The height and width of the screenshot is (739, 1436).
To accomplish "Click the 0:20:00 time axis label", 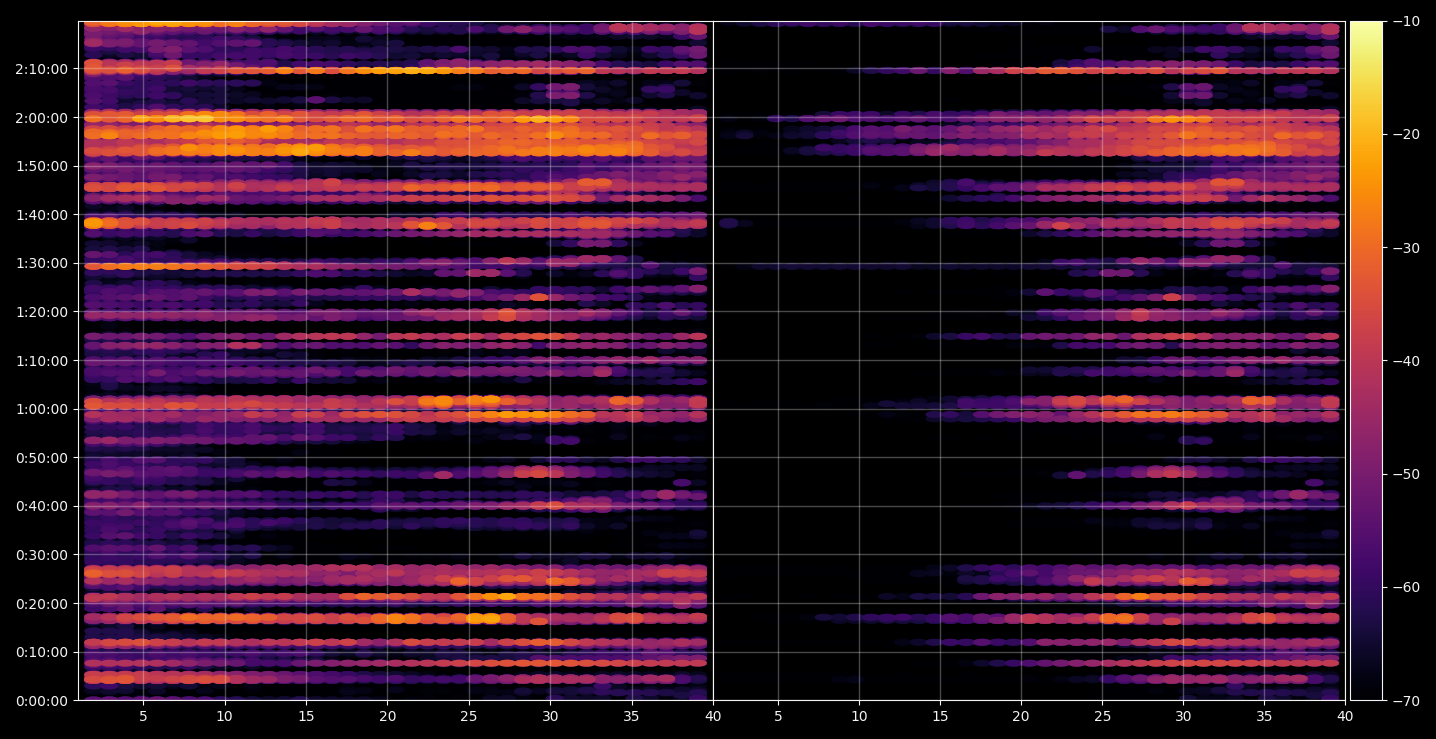I will coord(42,604).
